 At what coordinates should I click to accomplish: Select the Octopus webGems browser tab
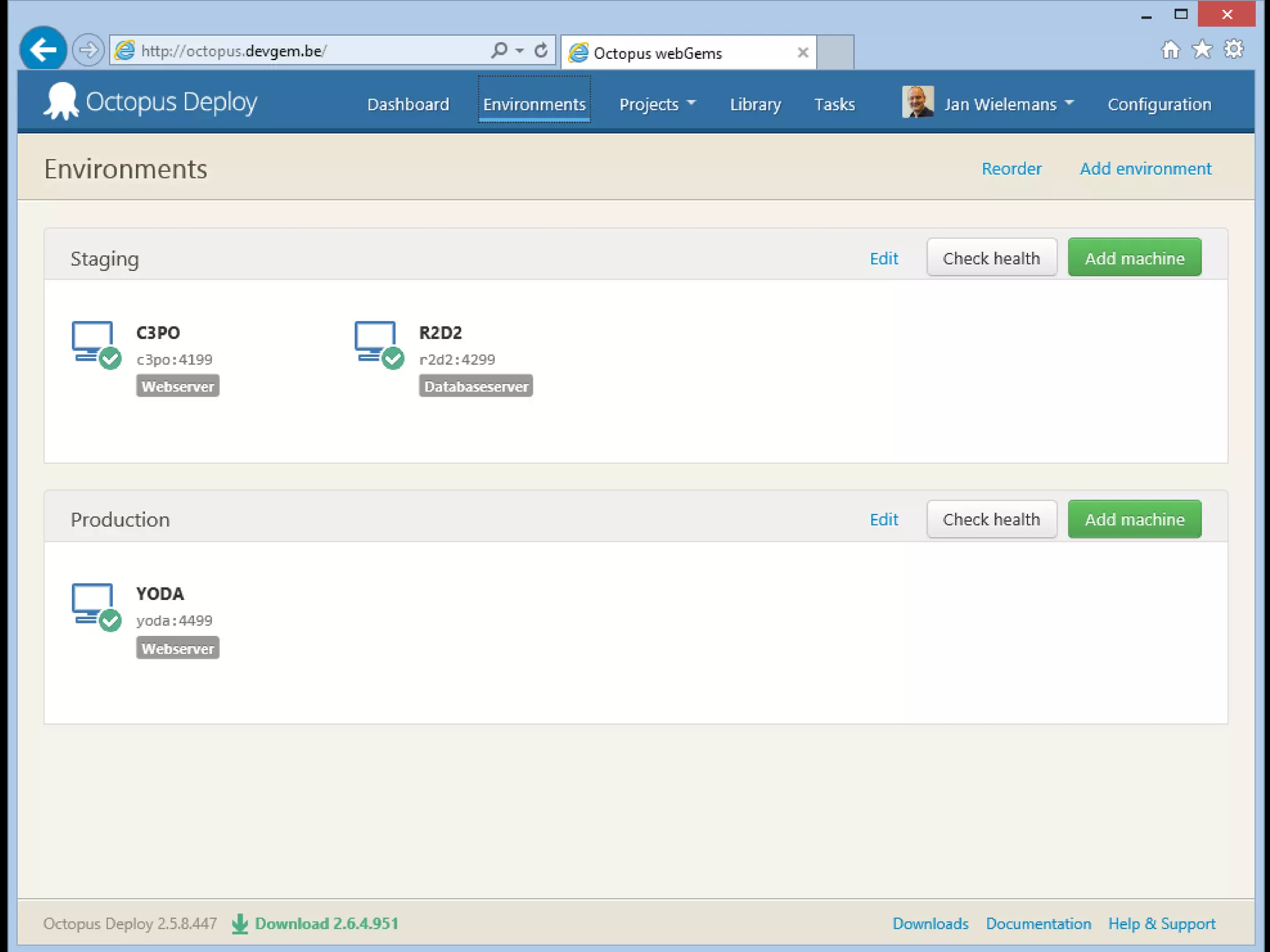pos(688,53)
